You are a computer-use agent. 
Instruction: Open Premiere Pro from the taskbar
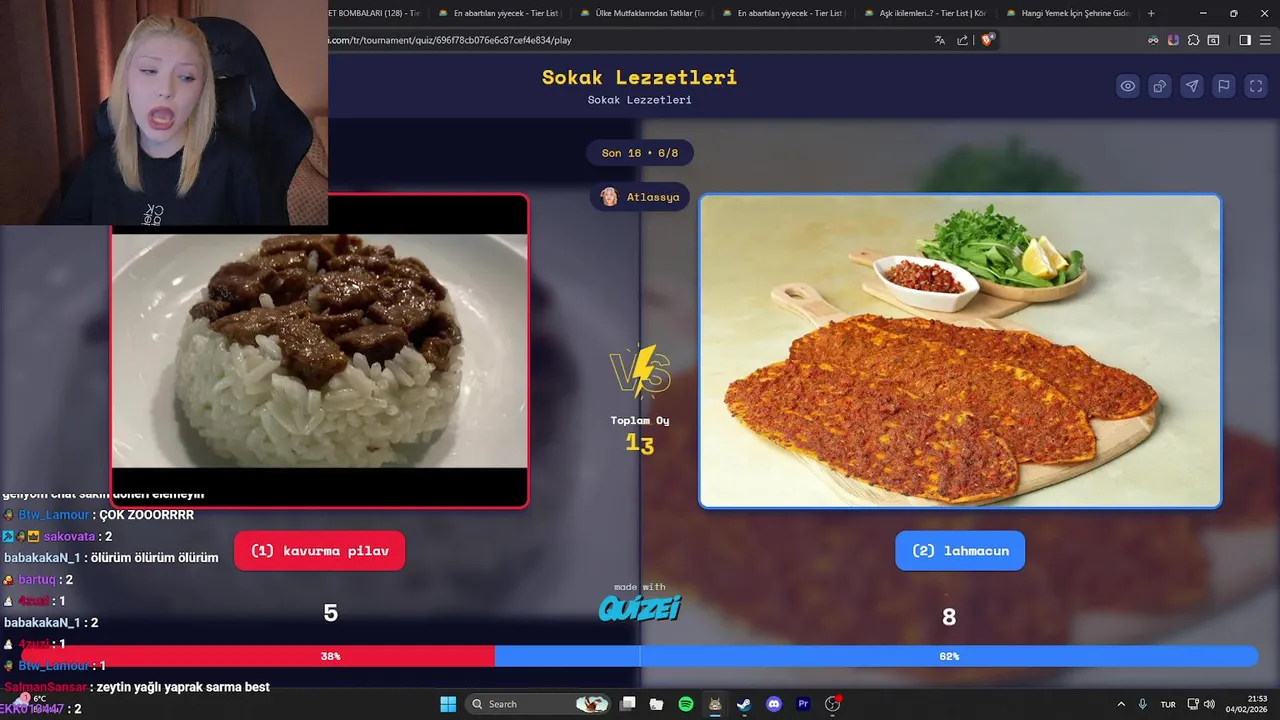click(x=802, y=704)
